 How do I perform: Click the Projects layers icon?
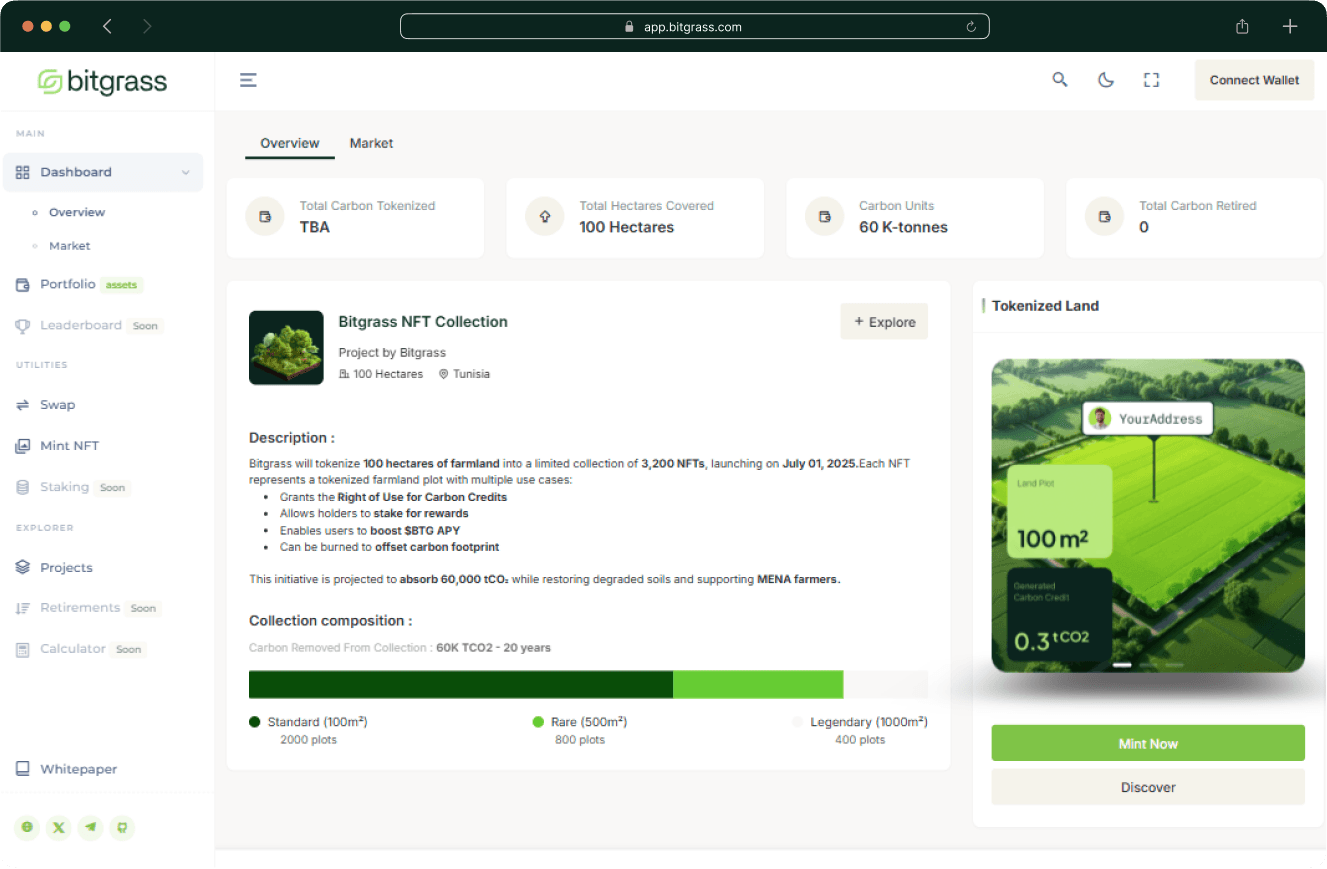(x=23, y=567)
